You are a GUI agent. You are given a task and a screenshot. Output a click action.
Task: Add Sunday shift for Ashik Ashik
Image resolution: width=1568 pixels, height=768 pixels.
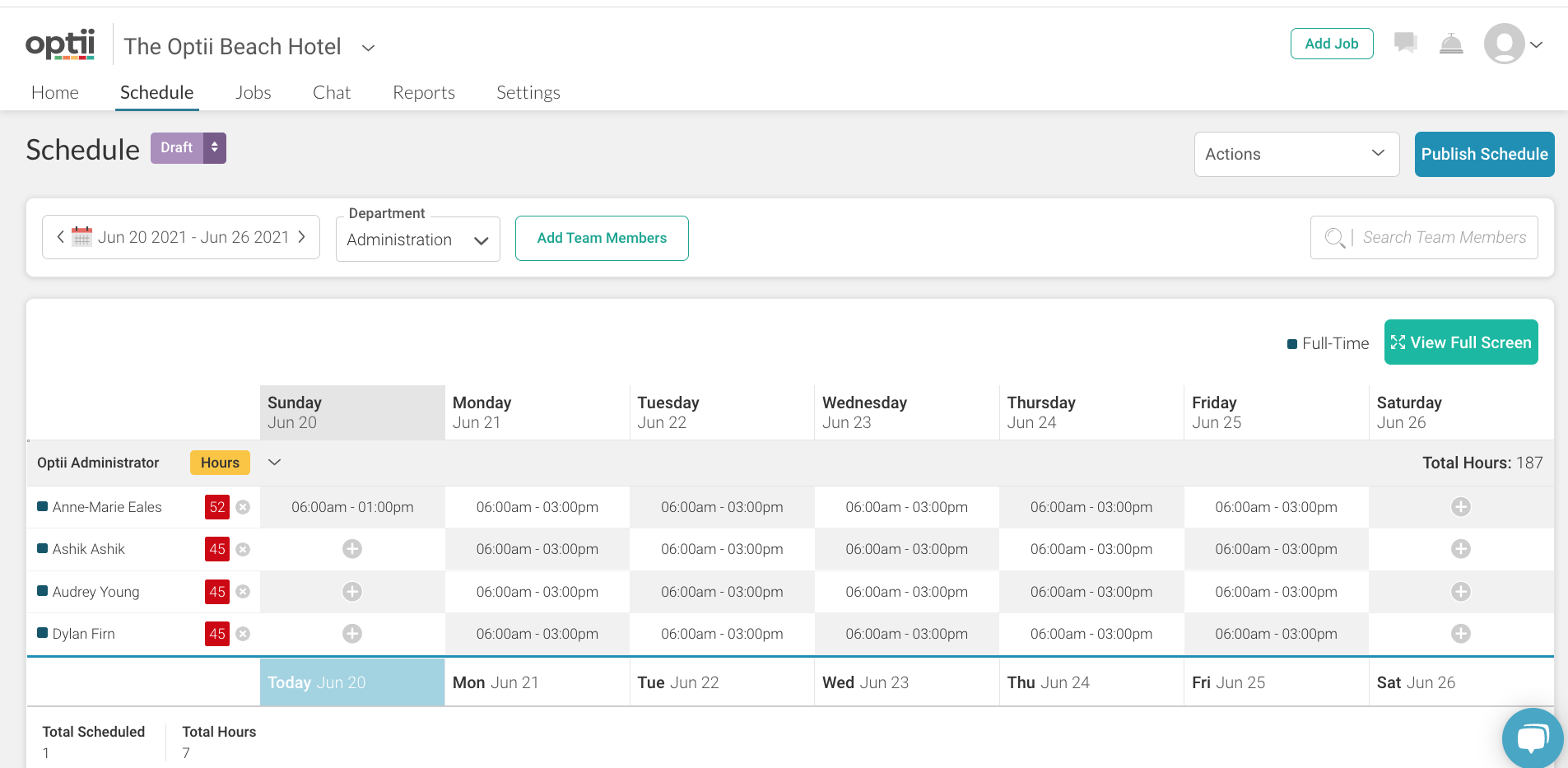(x=352, y=549)
